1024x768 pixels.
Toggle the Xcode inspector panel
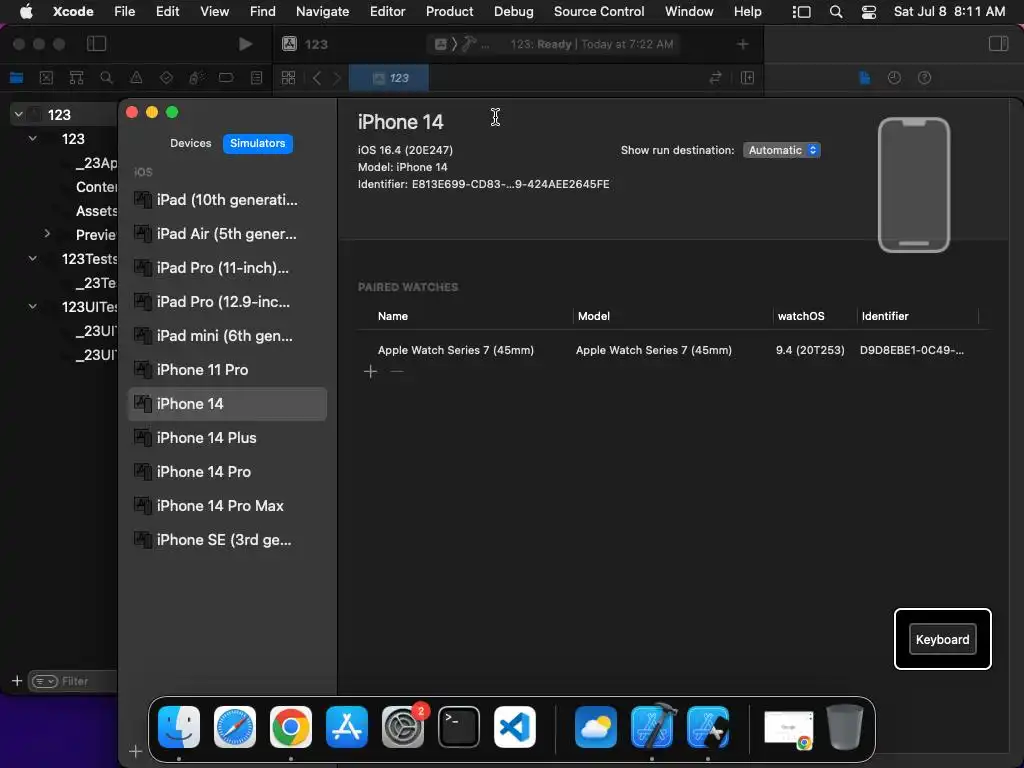point(998,44)
